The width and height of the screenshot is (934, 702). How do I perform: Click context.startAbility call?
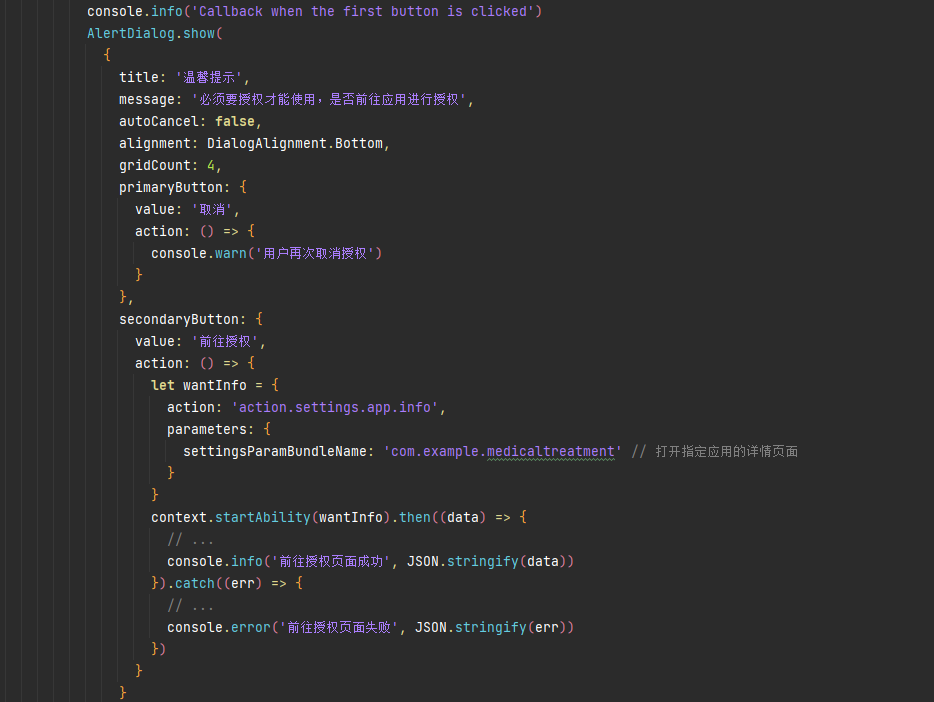pyautogui.click(x=270, y=517)
